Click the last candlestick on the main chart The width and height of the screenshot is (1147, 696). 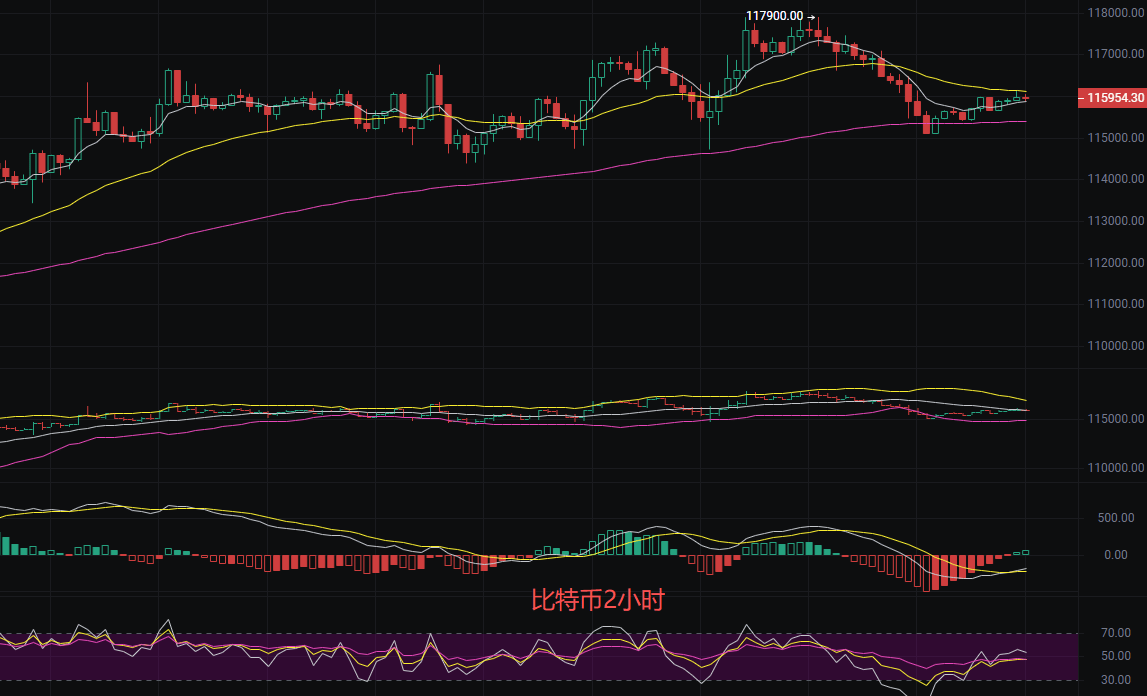tap(1025, 97)
